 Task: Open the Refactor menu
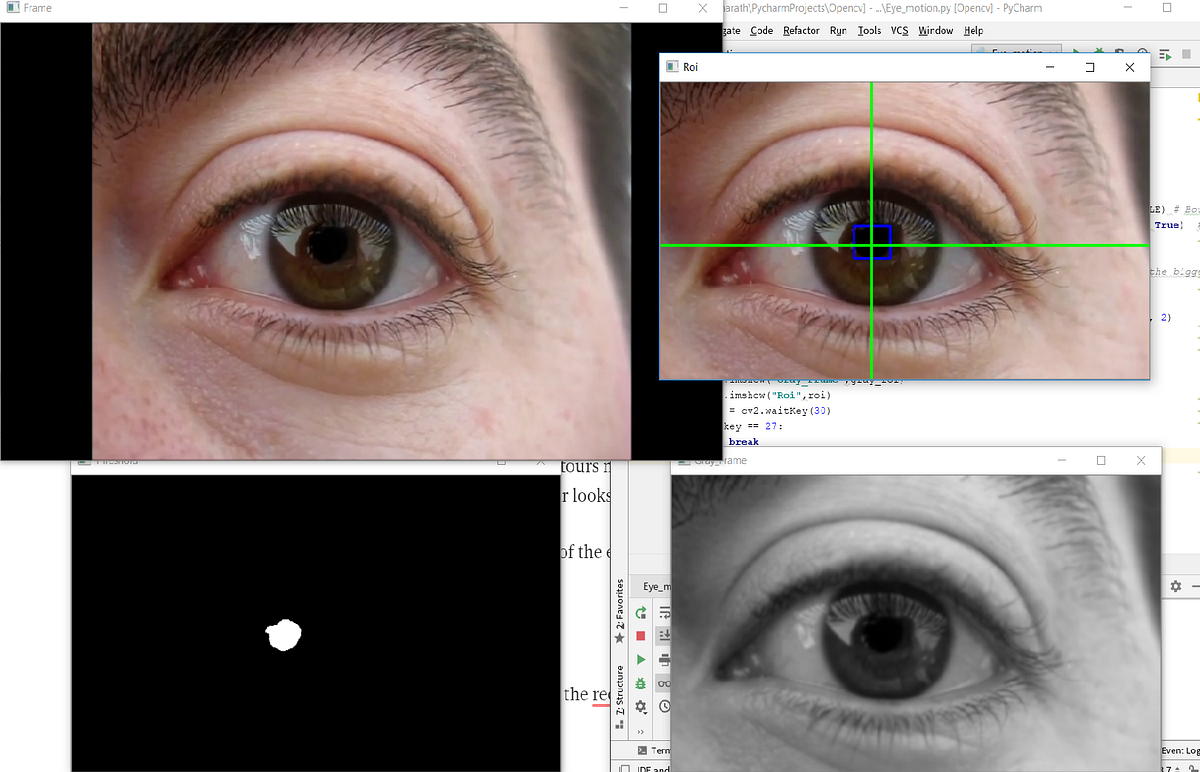click(800, 30)
